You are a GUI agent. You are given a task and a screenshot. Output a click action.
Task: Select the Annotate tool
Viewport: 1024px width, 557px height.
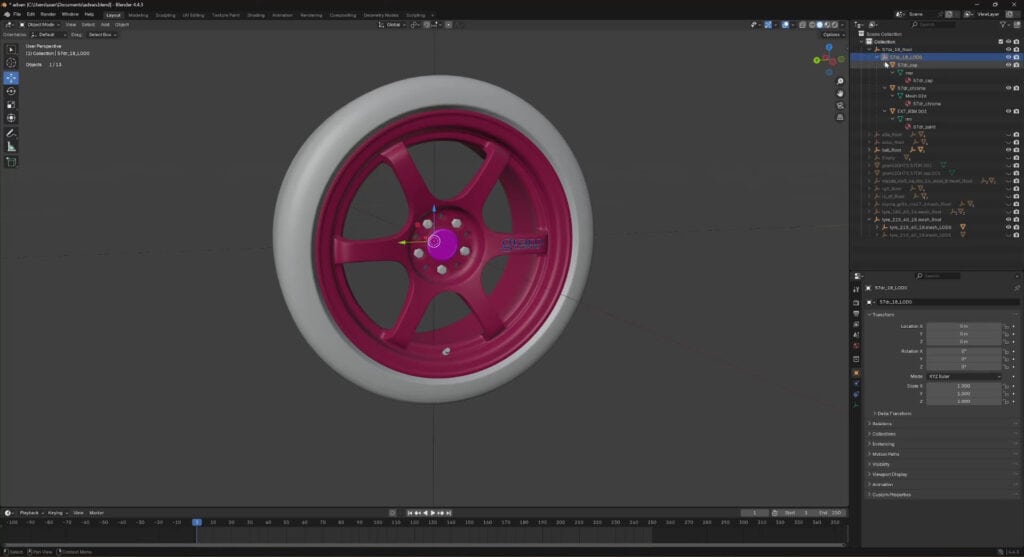point(11,133)
